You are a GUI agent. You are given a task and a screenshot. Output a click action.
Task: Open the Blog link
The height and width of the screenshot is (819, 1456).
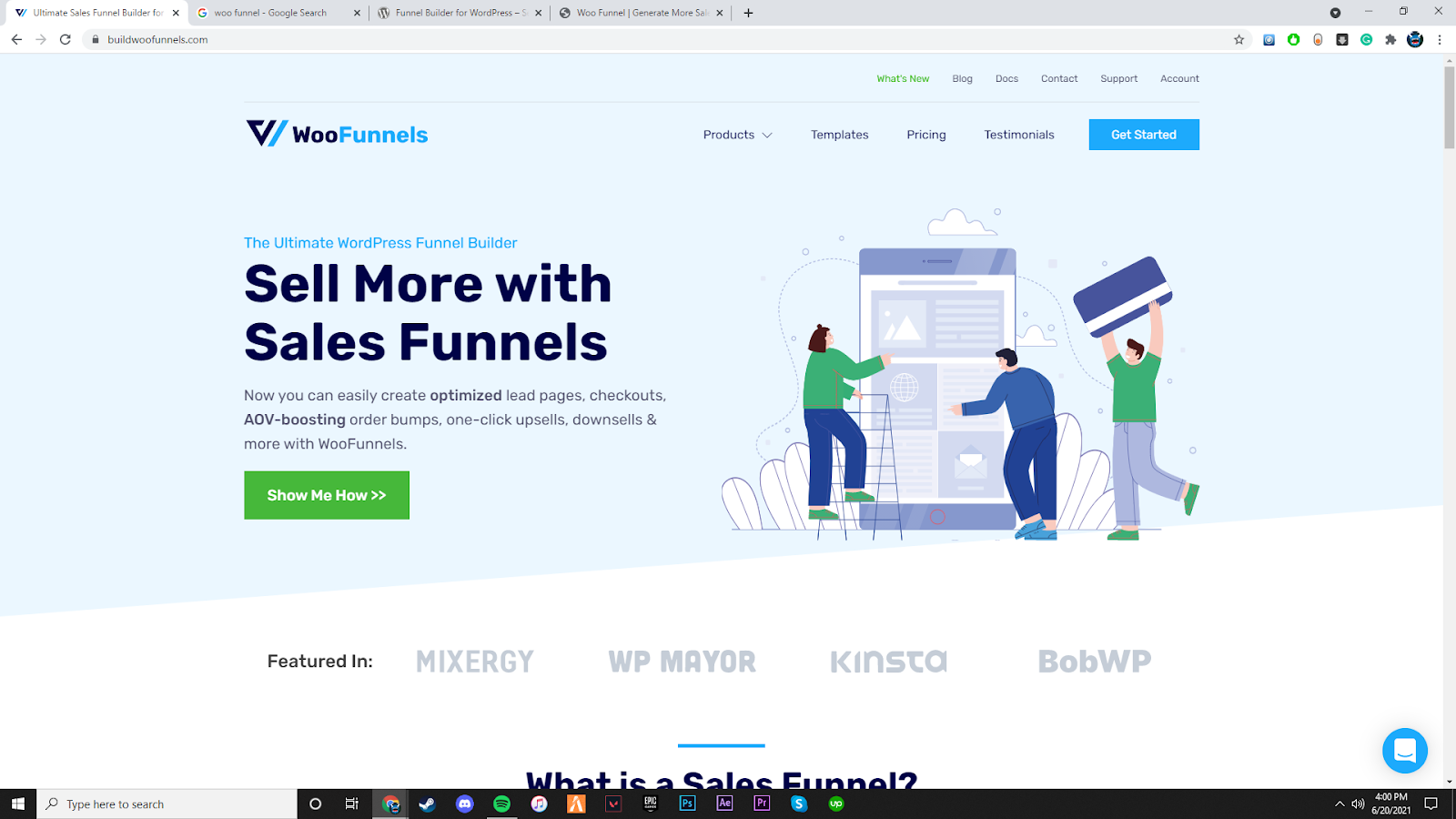pyautogui.click(x=963, y=78)
